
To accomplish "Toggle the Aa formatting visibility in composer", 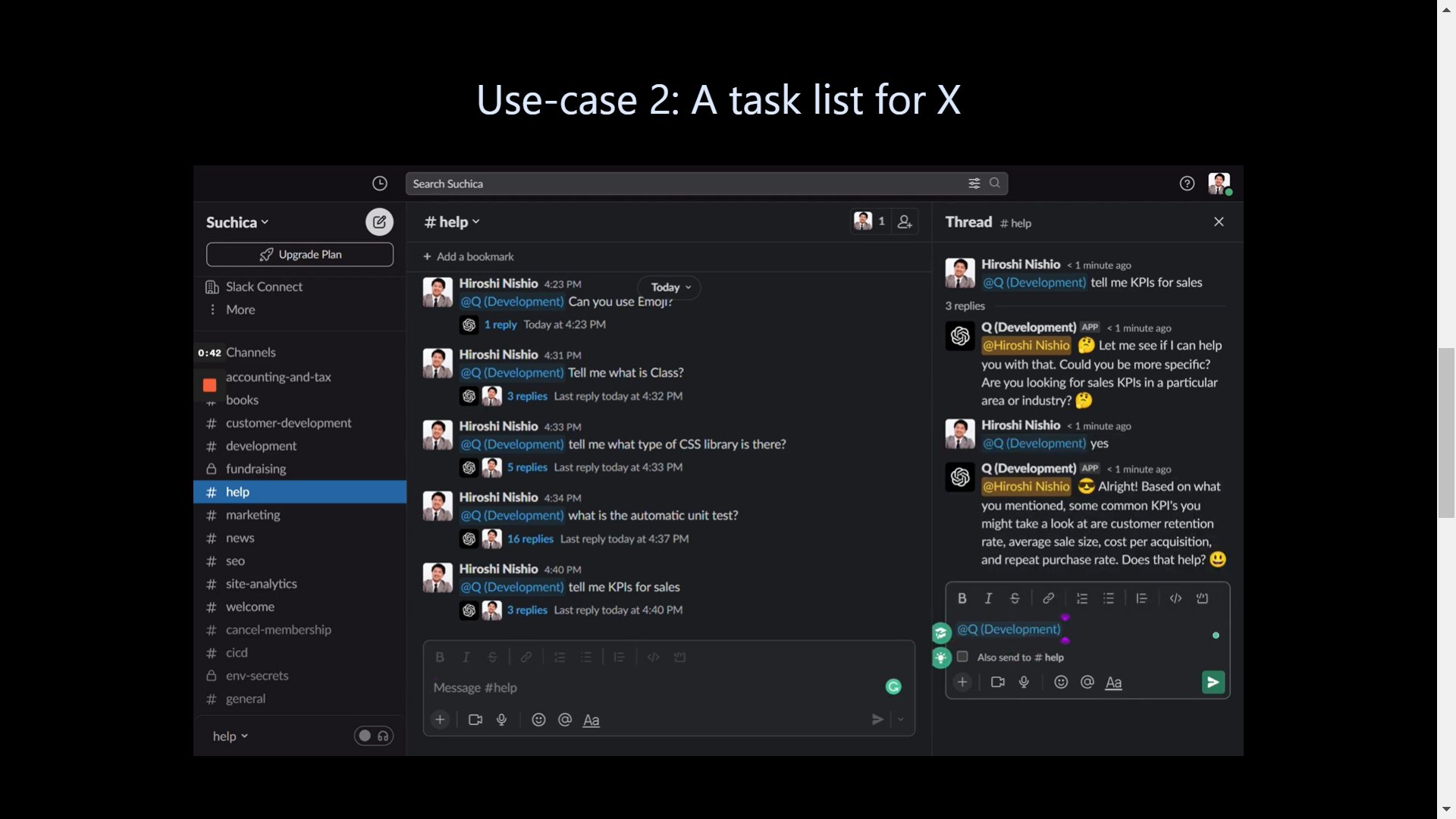I will pos(591,720).
